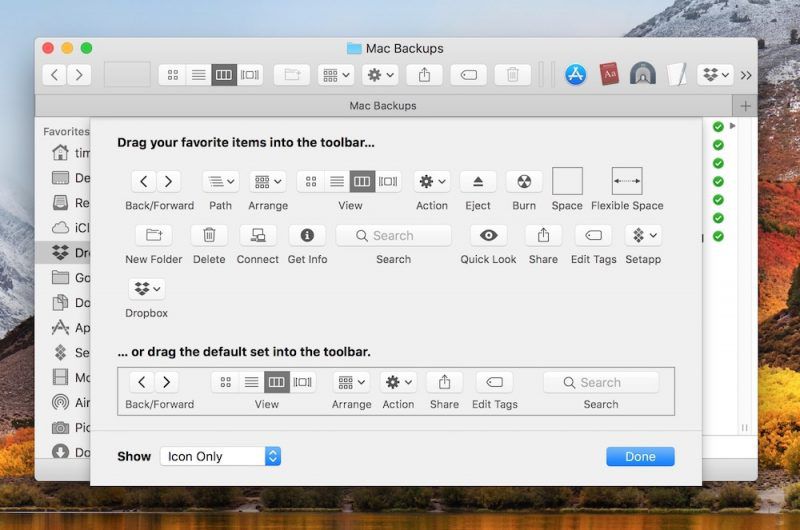The height and width of the screenshot is (530, 800).
Task: Switch to list view in Finder toolbar
Action: click(x=199, y=75)
